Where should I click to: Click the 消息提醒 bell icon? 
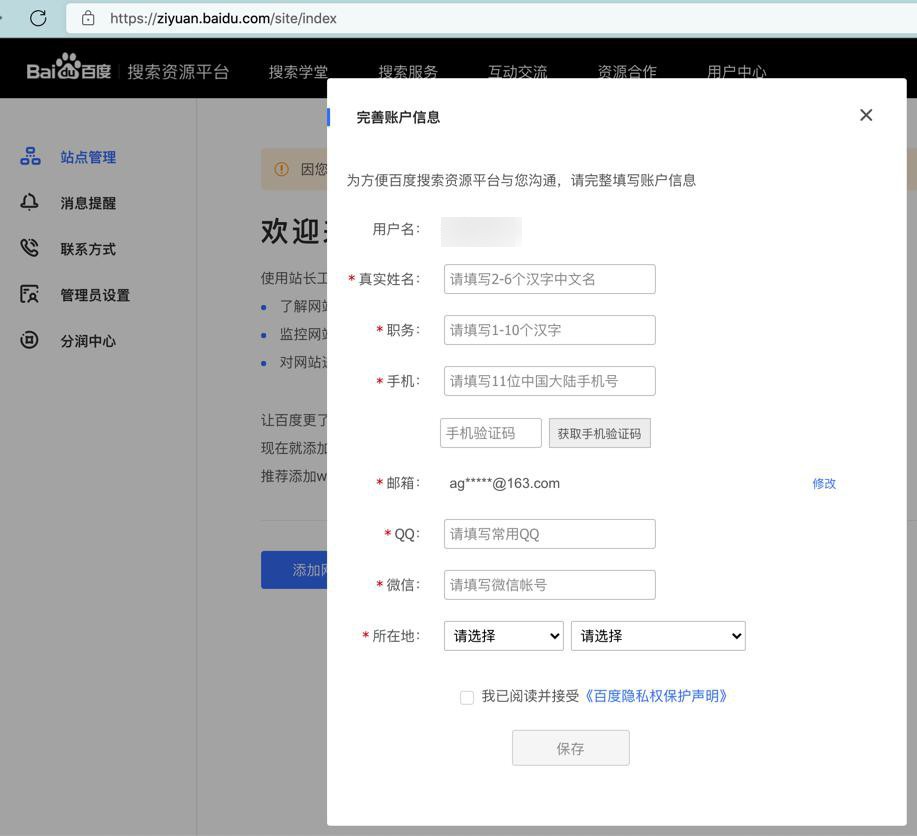click(29, 202)
